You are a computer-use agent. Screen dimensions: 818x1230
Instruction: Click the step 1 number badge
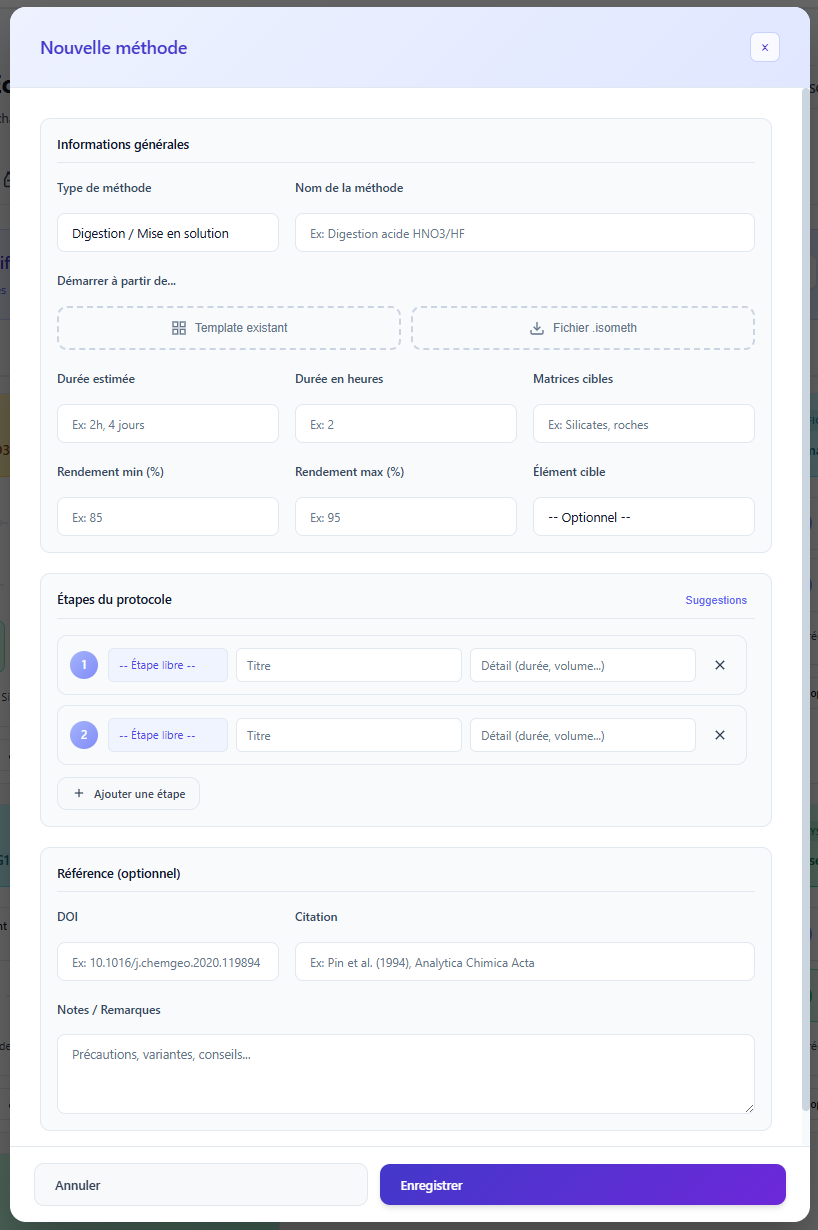(84, 665)
